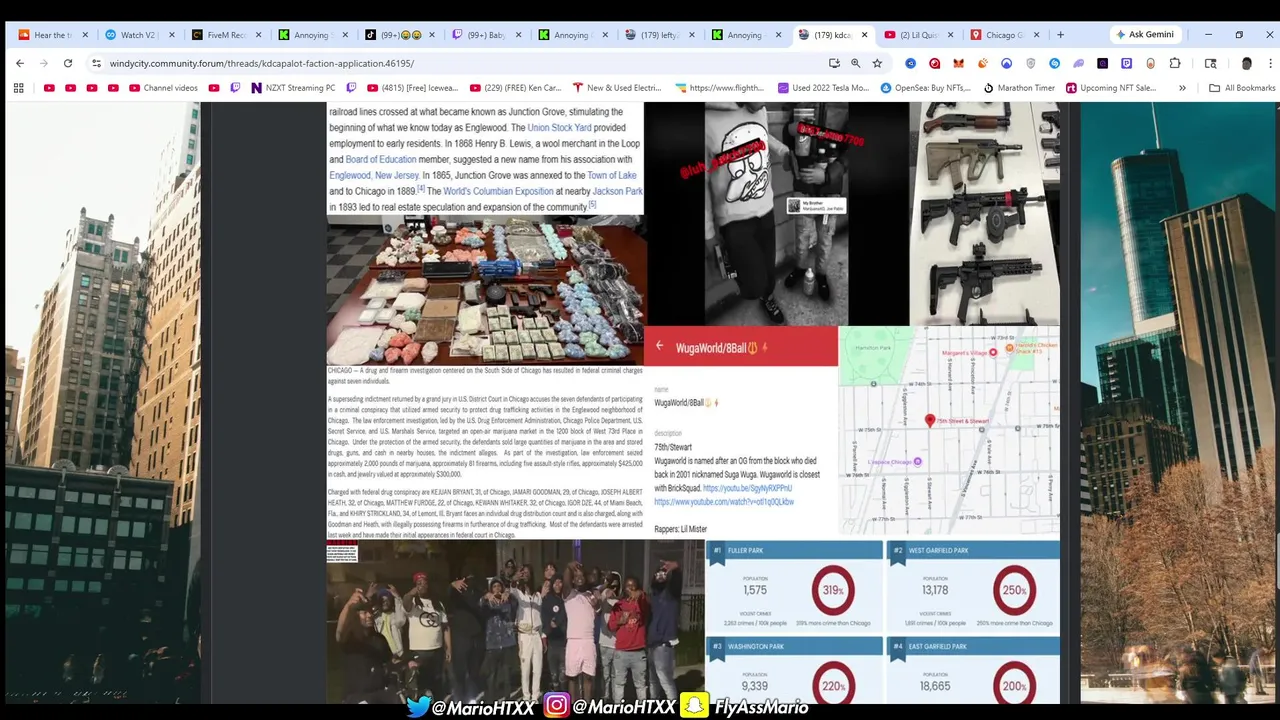This screenshot has width=1280, height=720.
Task: Open OpenSea: Buy NFTs bookmark
Action: click(x=925, y=88)
